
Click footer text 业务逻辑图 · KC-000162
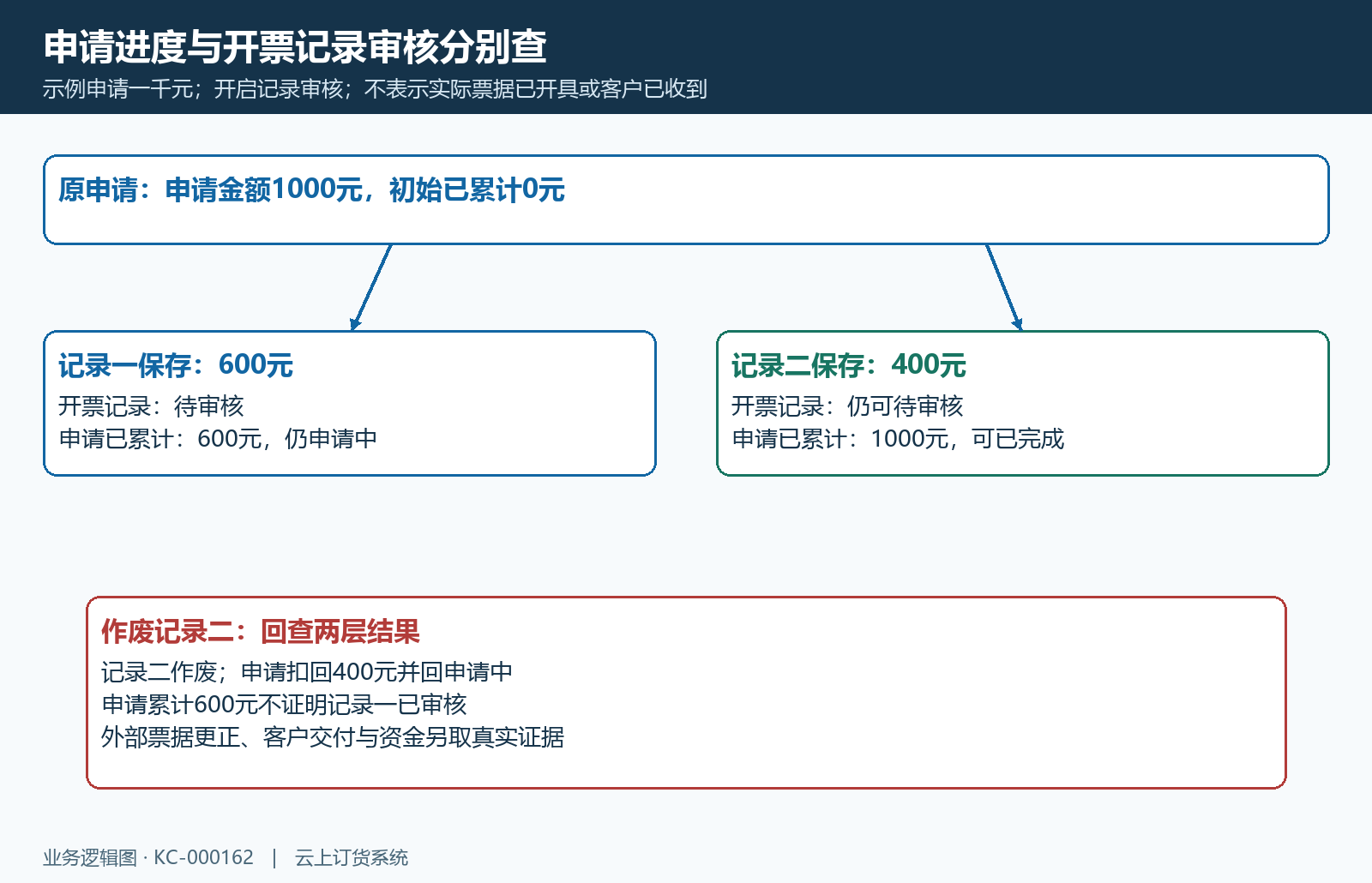click(x=148, y=857)
